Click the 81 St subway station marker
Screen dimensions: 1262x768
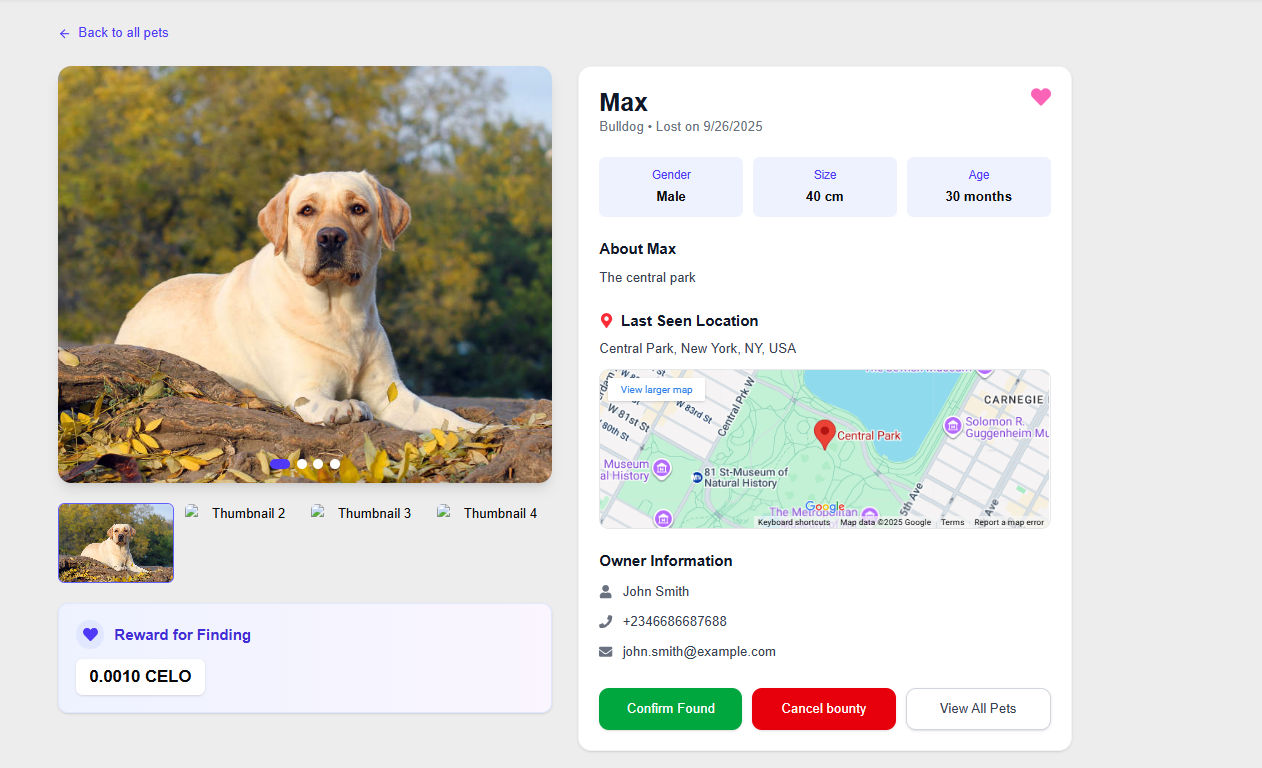[697, 478]
